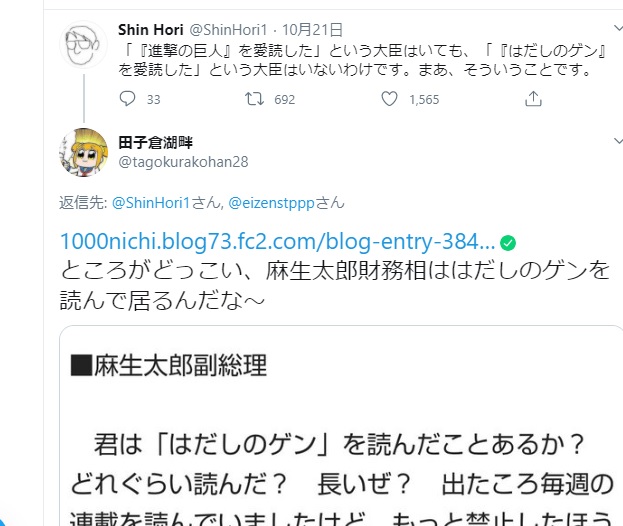Click the green verified check badge
The height and width of the screenshot is (526, 623).
point(508,243)
